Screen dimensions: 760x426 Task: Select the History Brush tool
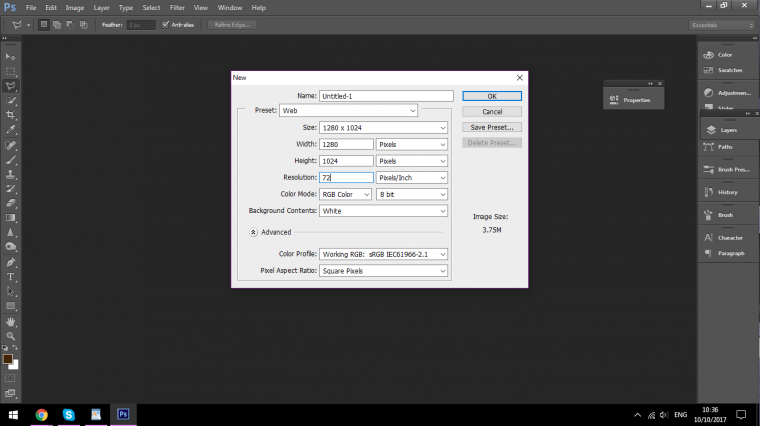point(10,189)
